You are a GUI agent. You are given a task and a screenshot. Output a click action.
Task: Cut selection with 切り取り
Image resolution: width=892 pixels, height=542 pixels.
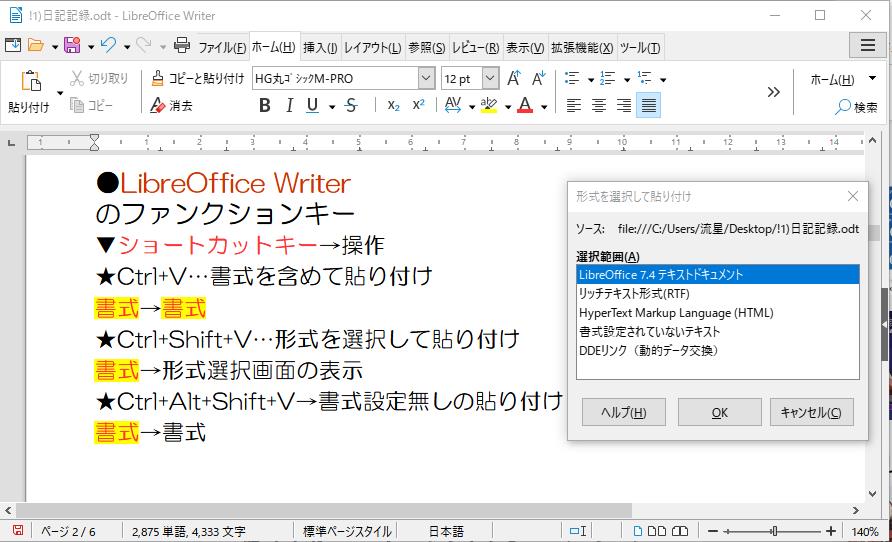pos(99,78)
